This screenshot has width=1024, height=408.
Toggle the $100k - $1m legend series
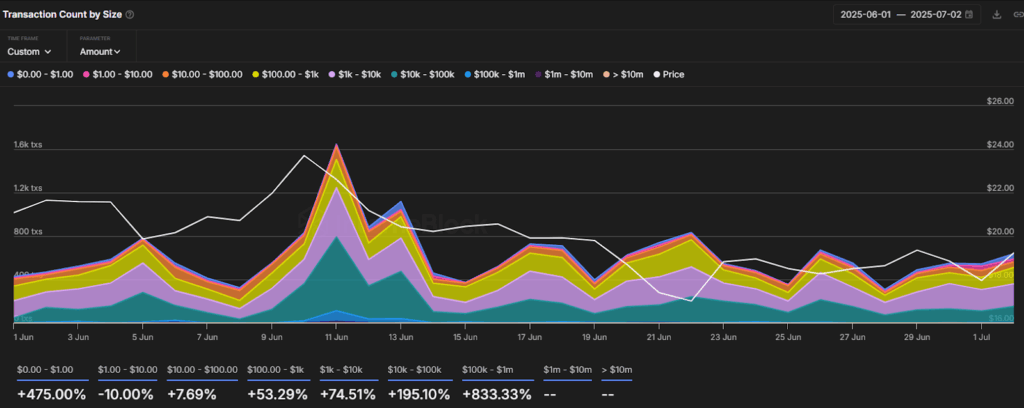click(494, 74)
